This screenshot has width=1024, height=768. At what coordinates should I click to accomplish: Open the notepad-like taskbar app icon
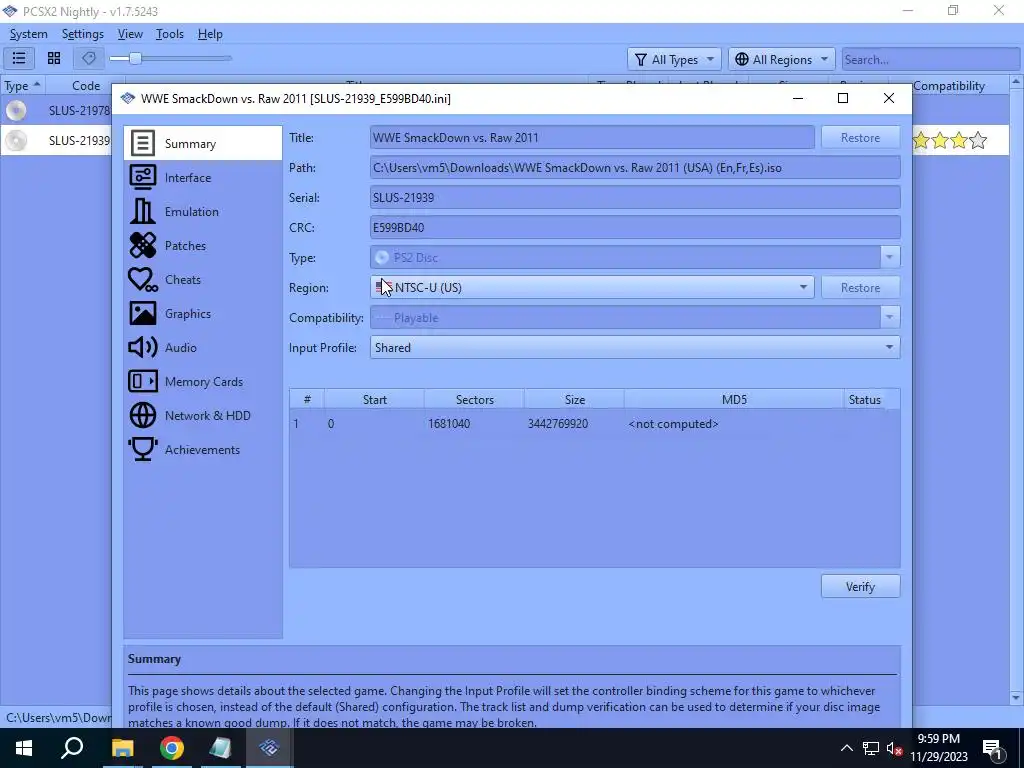coord(220,748)
